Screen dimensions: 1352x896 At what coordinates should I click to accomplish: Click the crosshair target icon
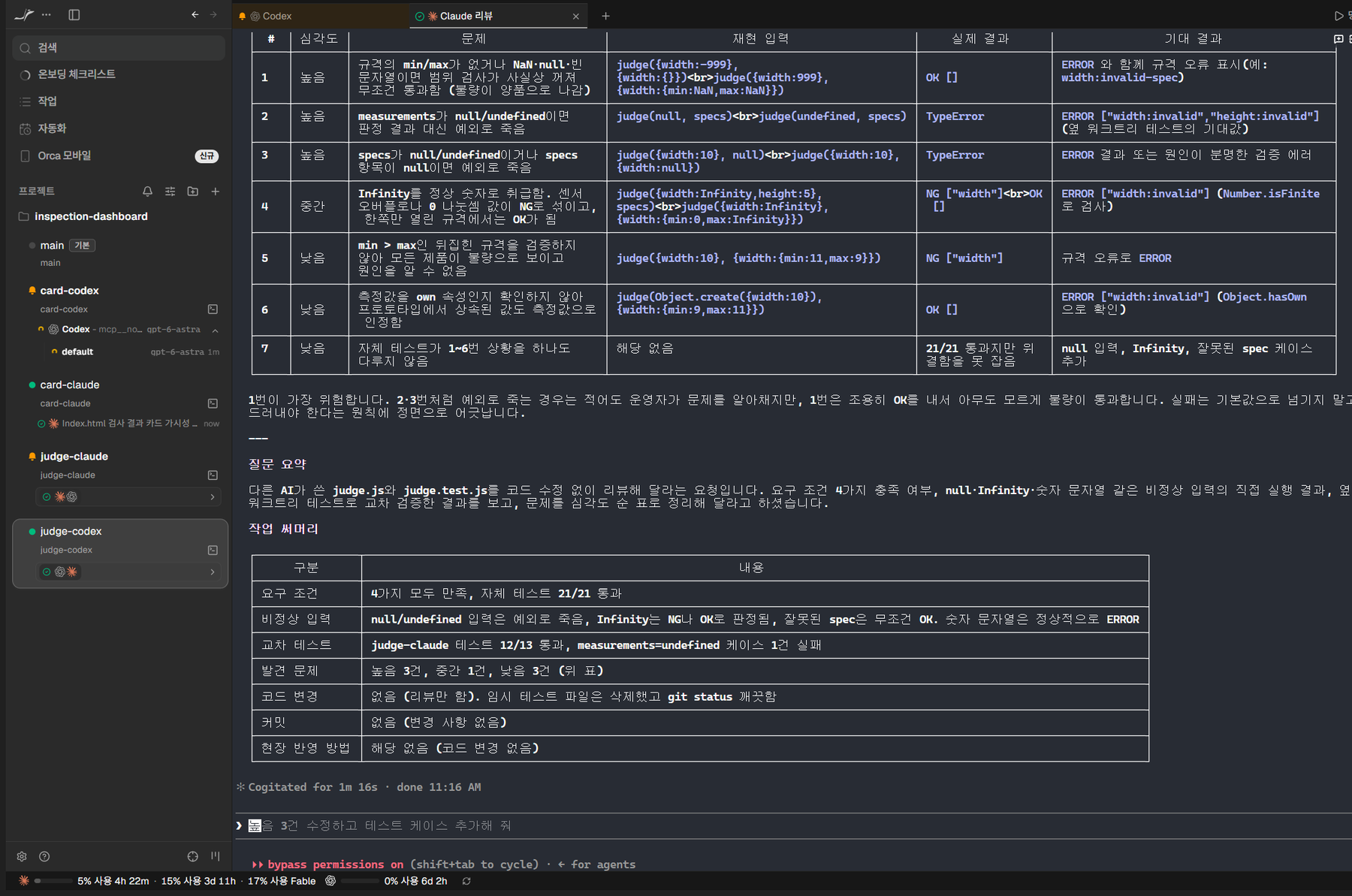tap(193, 856)
